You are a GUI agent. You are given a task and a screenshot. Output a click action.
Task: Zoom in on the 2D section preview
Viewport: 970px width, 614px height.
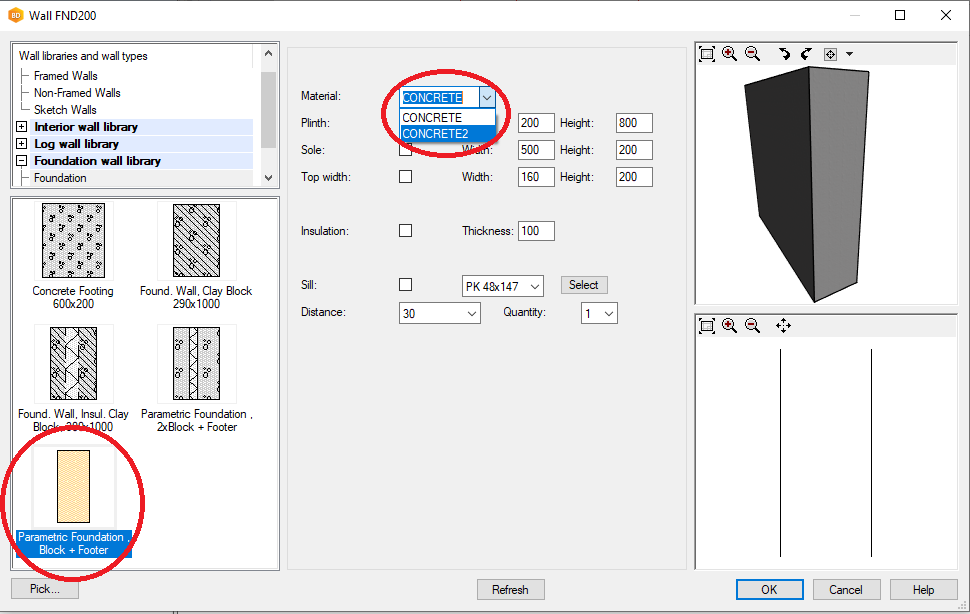729,326
